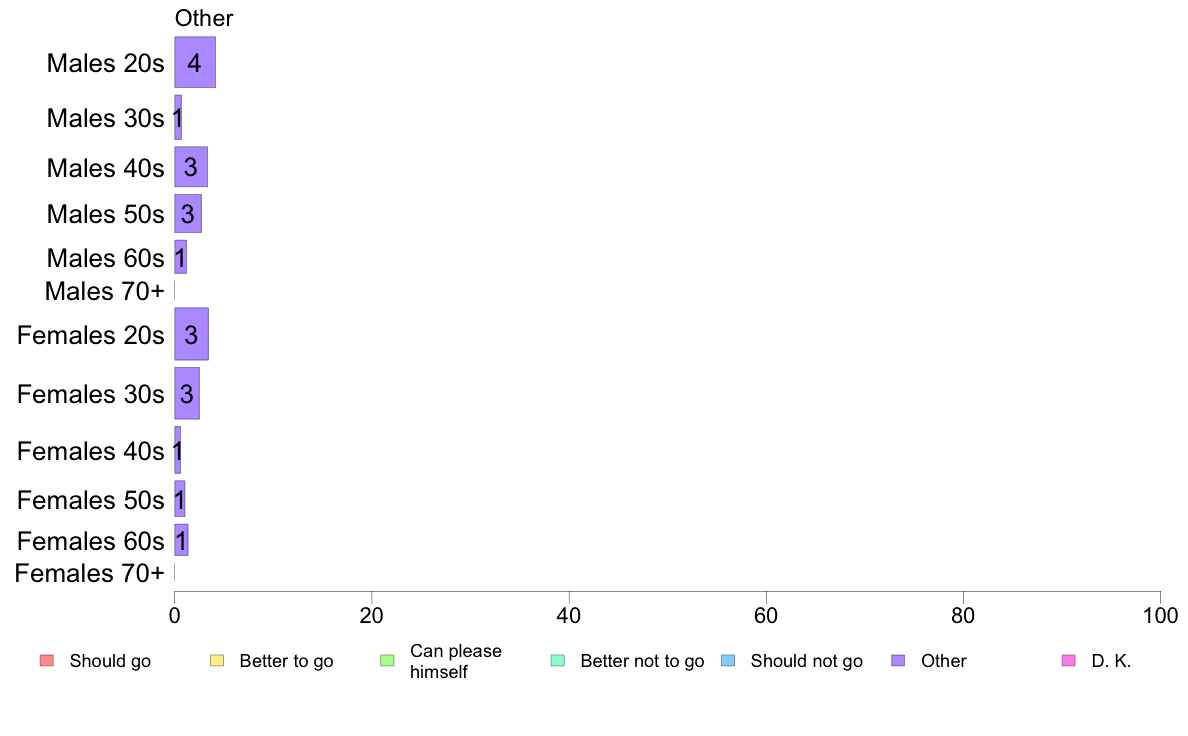This screenshot has height=736, width=1188.
Task: Click the Females 60s bar
Action: pyautogui.click(x=181, y=540)
